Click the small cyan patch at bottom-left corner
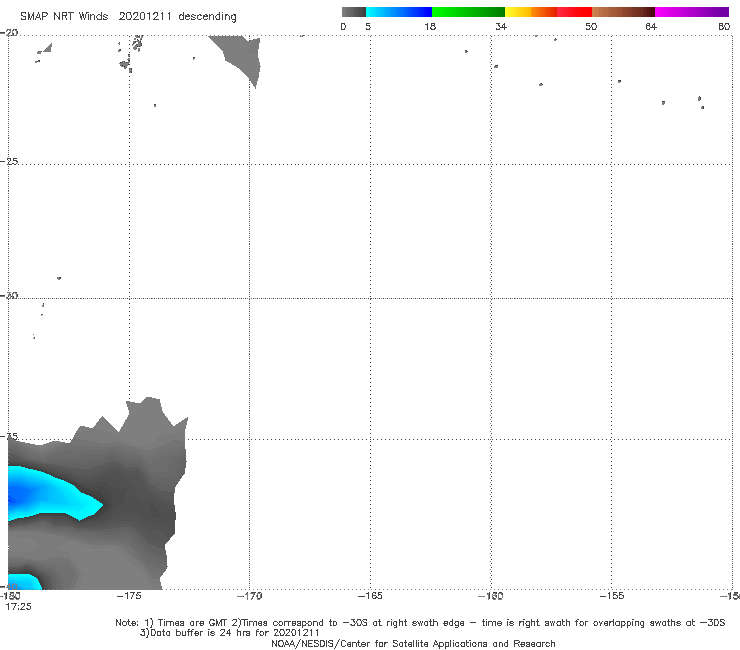This screenshot has width=740, height=650. pos(24,582)
